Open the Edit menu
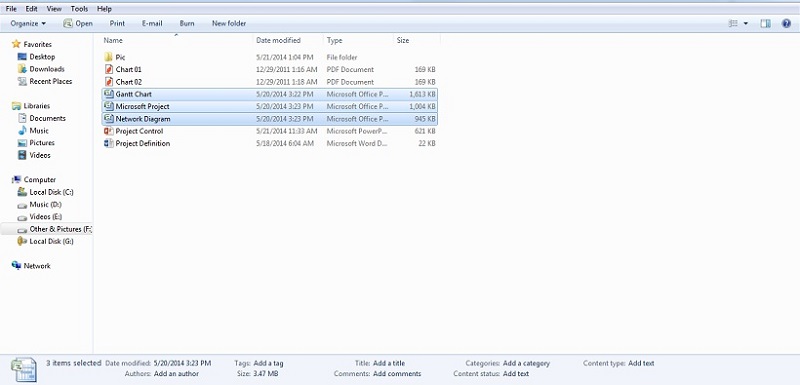 [31, 9]
